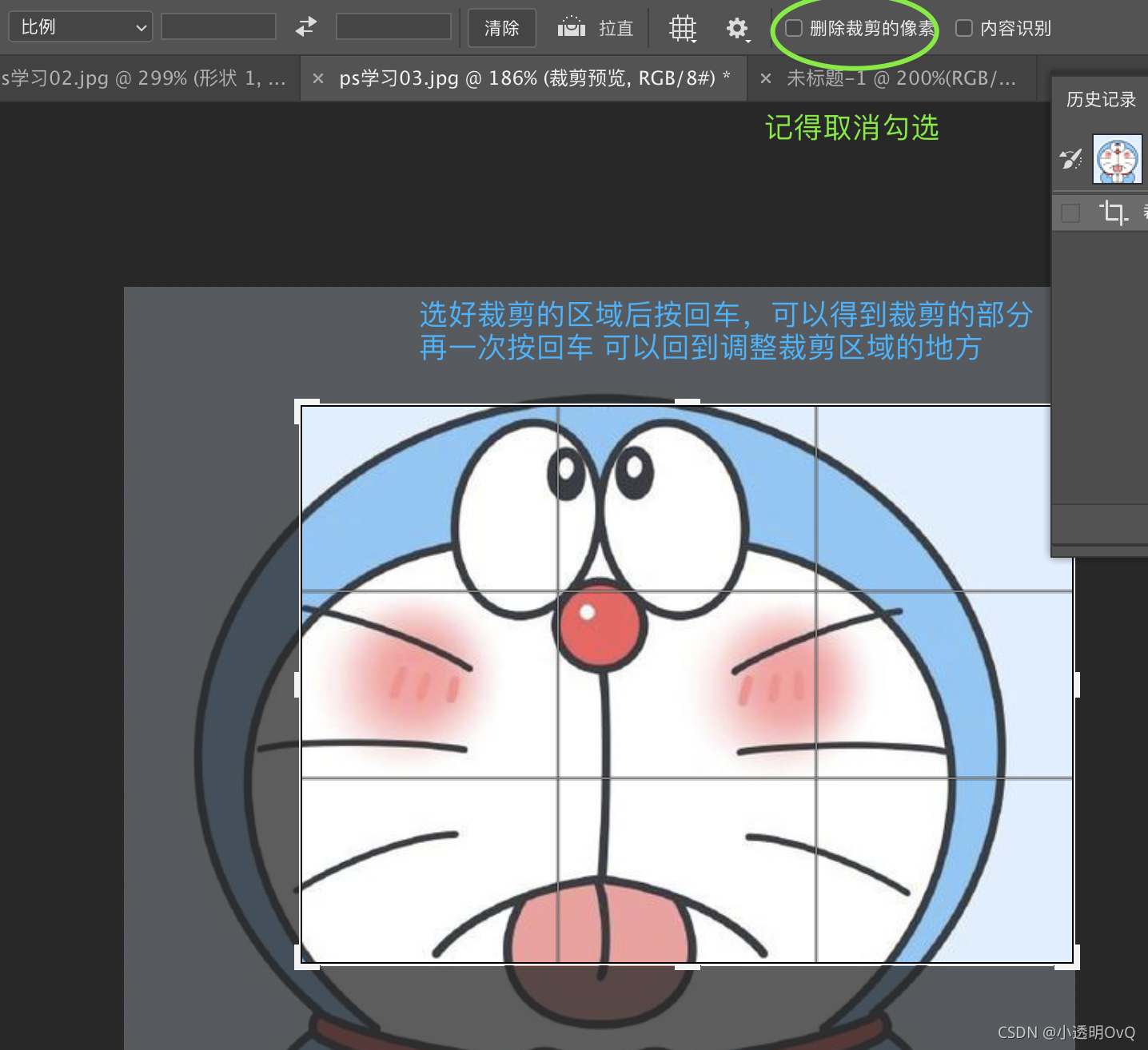Image resolution: width=1148 pixels, height=1050 pixels.
Task: Open the 历史记录 history panel tab
Action: [x=1101, y=99]
